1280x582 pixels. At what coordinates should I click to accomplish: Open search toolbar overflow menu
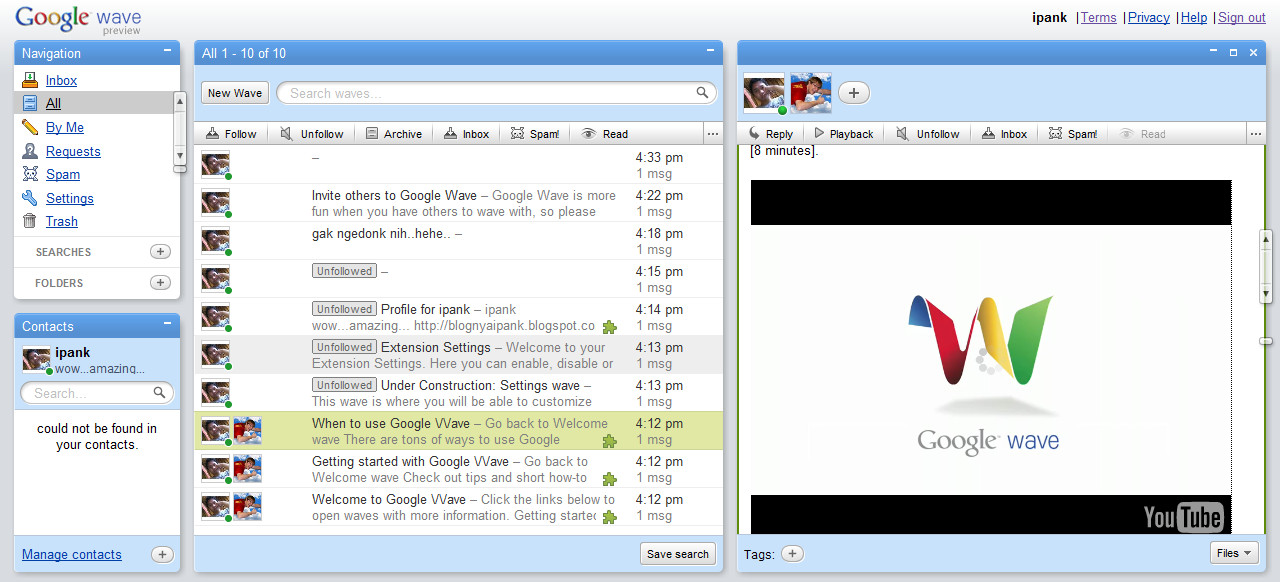coord(713,134)
